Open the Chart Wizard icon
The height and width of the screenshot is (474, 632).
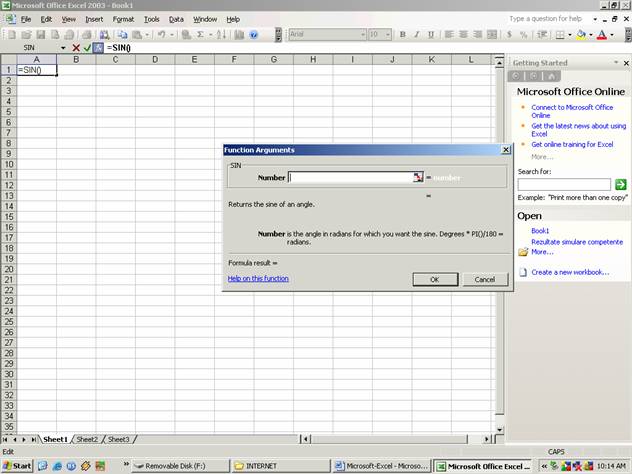(239, 35)
